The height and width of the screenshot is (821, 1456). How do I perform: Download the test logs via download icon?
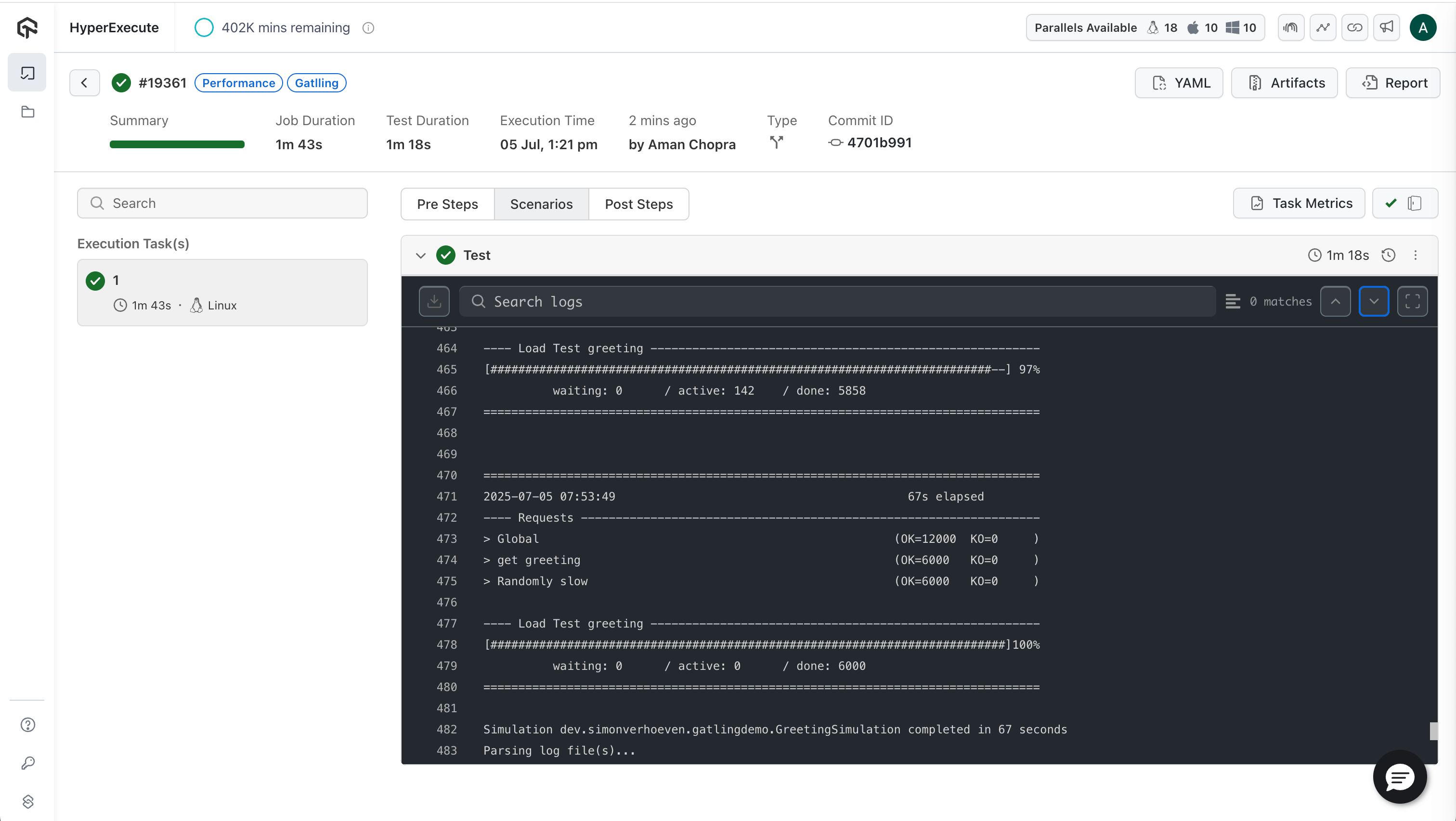click(434, 301)
